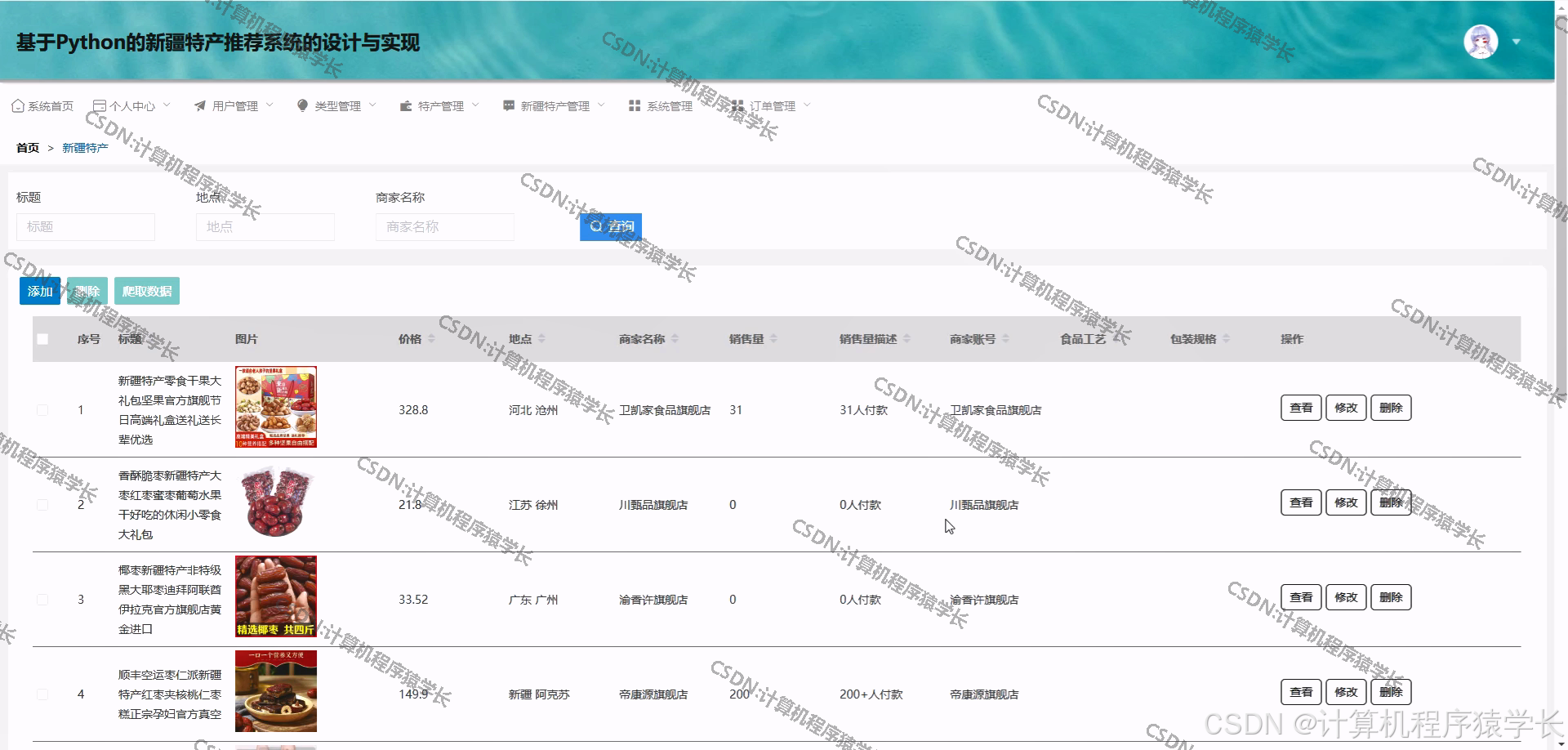
Task: Check the checkbox for row 2
Action: tap(42, 505)
